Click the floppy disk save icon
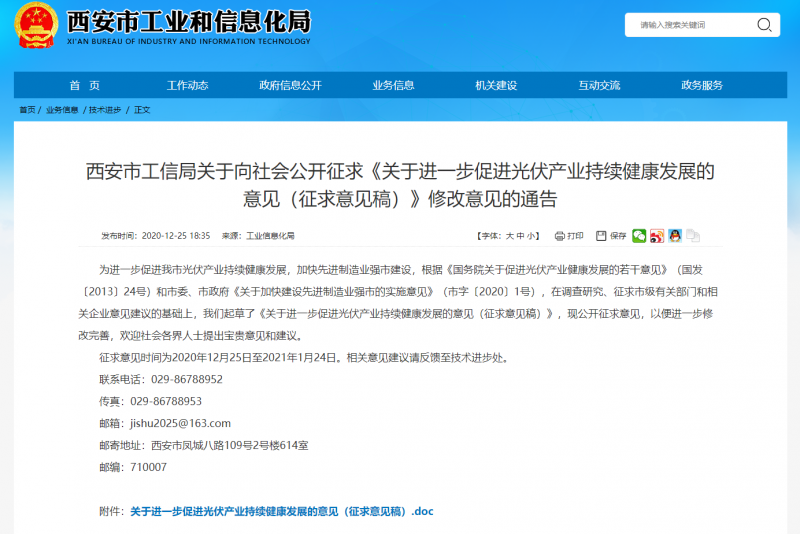The height and width of the screenshot is (534, 800). [601, 236]
